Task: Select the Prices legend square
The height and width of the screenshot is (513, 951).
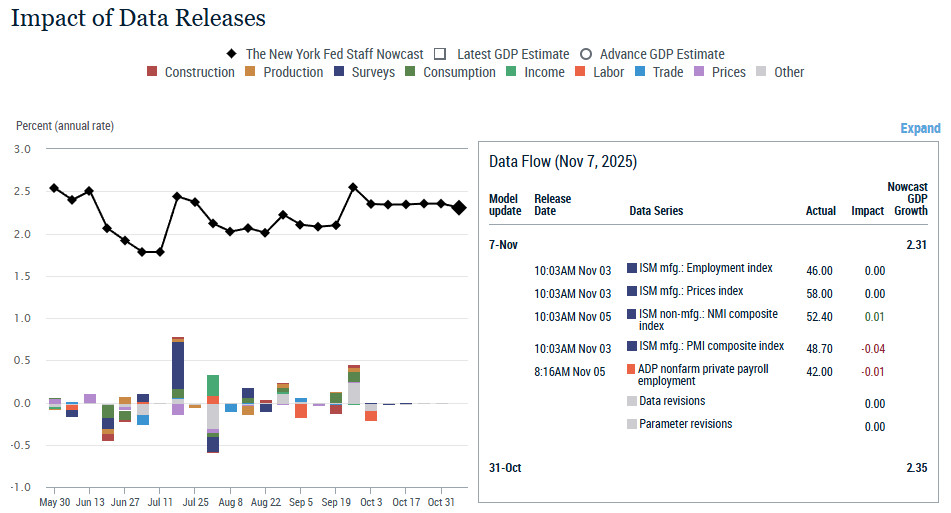Action: coord(700,72)
